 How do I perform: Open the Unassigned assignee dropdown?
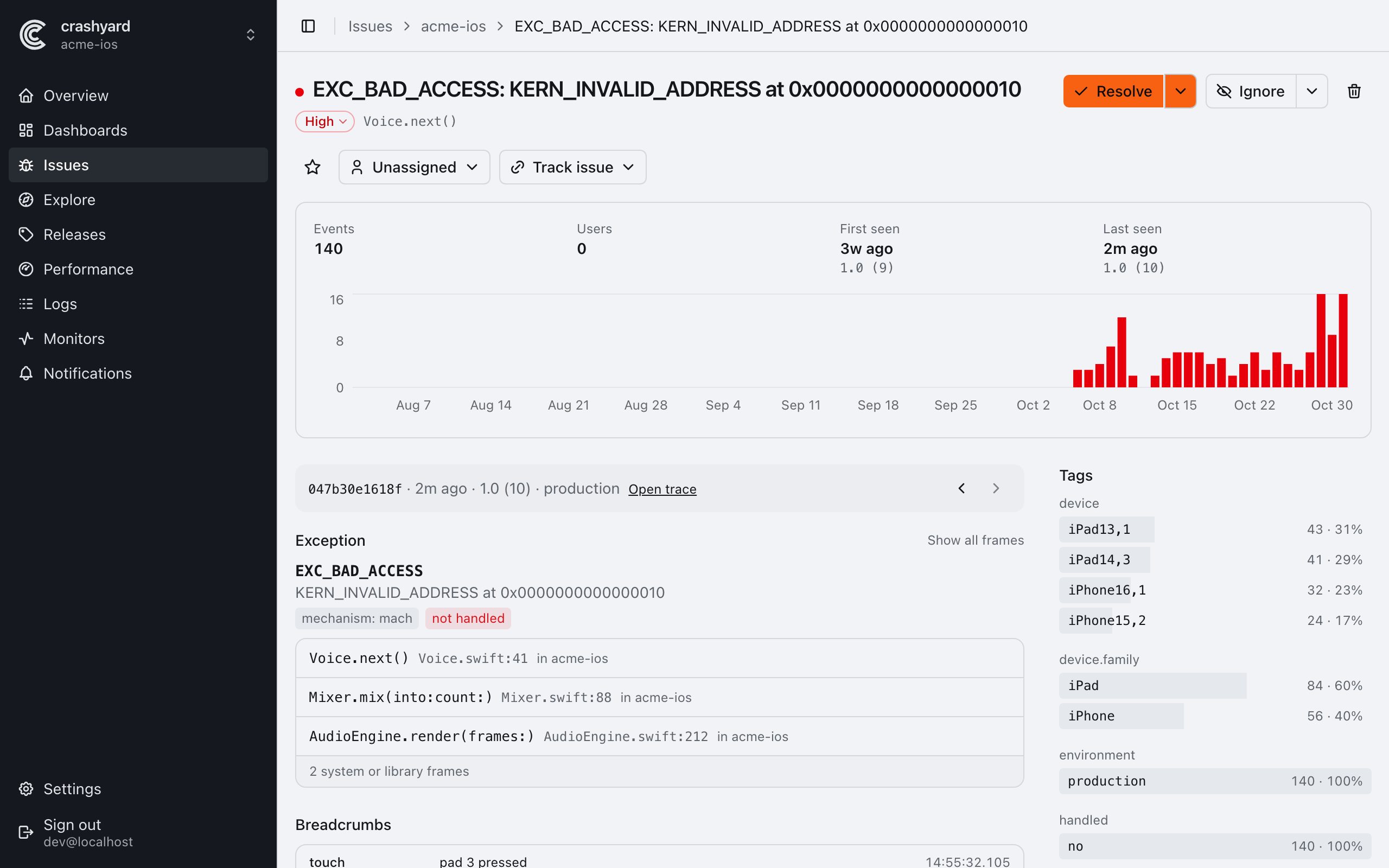[x=414, y=167]
